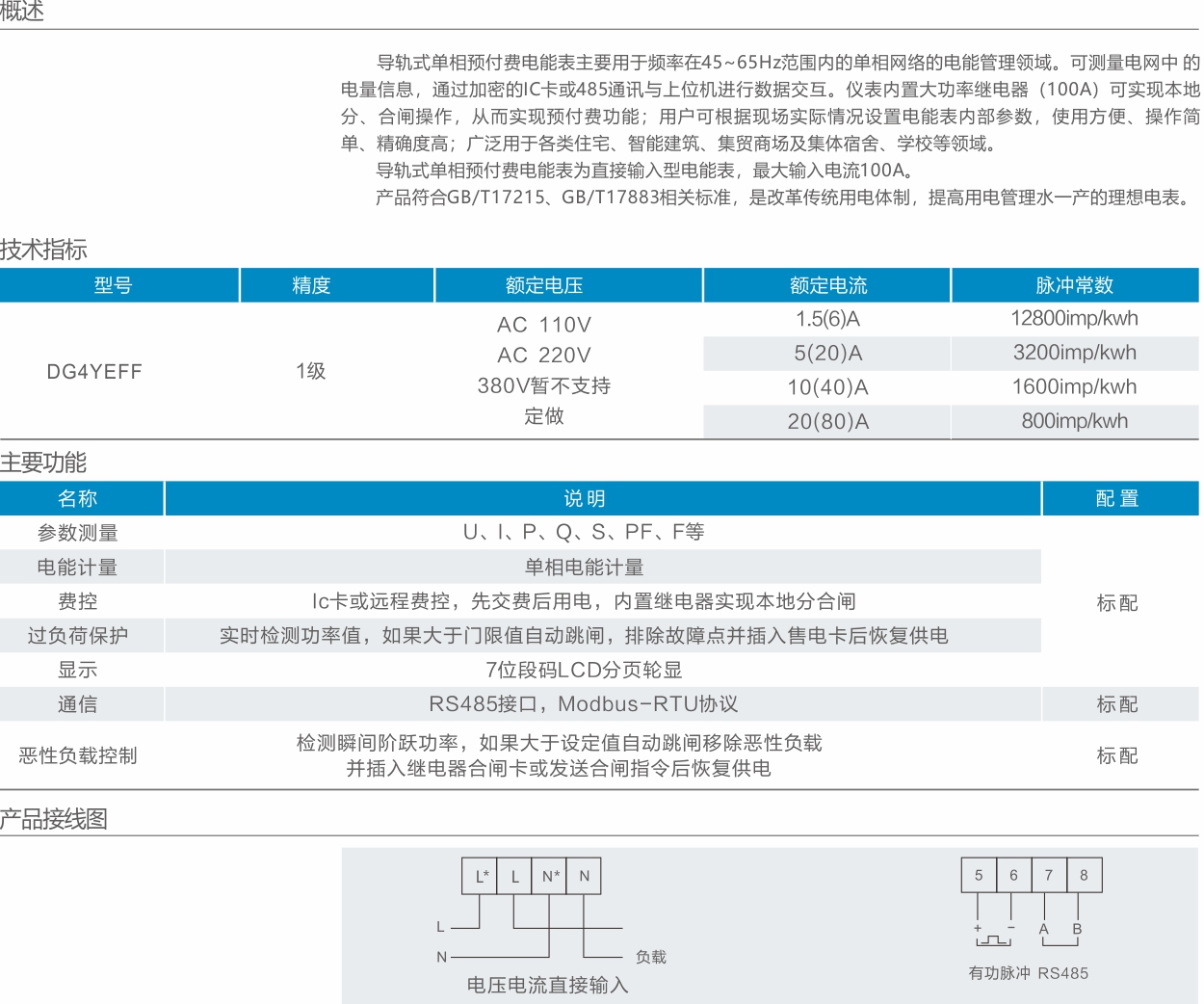
Task: Click the 5(20)A current cell
Action: tap(828, 353)
